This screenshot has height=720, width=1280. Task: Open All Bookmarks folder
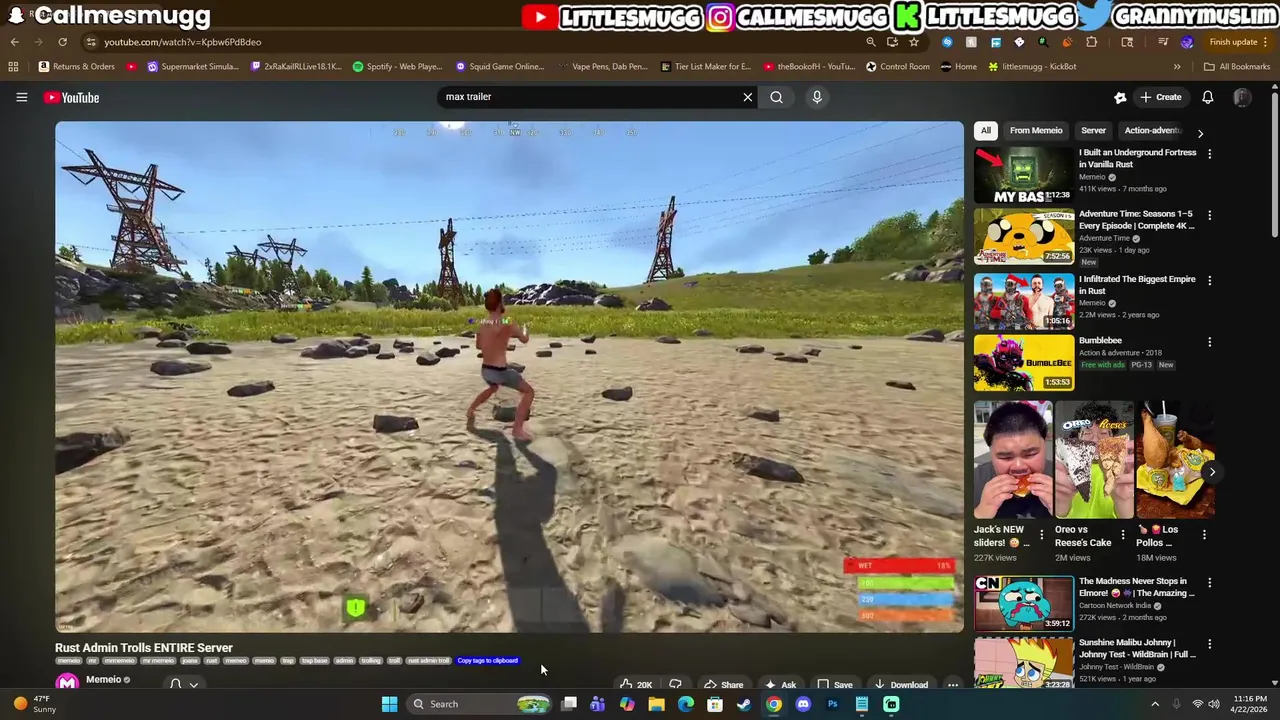[1237, 67]
